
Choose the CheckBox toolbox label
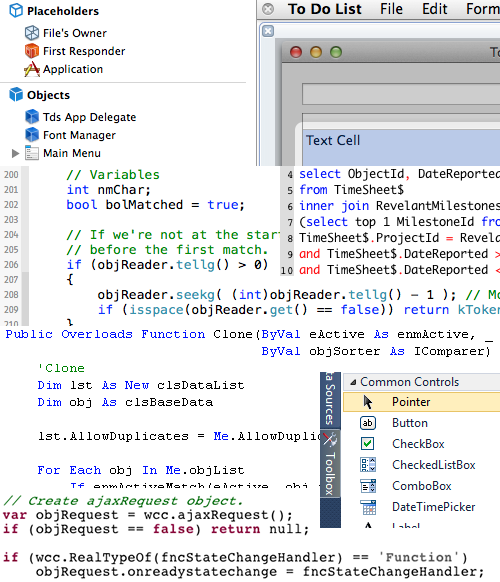[x=418, y=444]
